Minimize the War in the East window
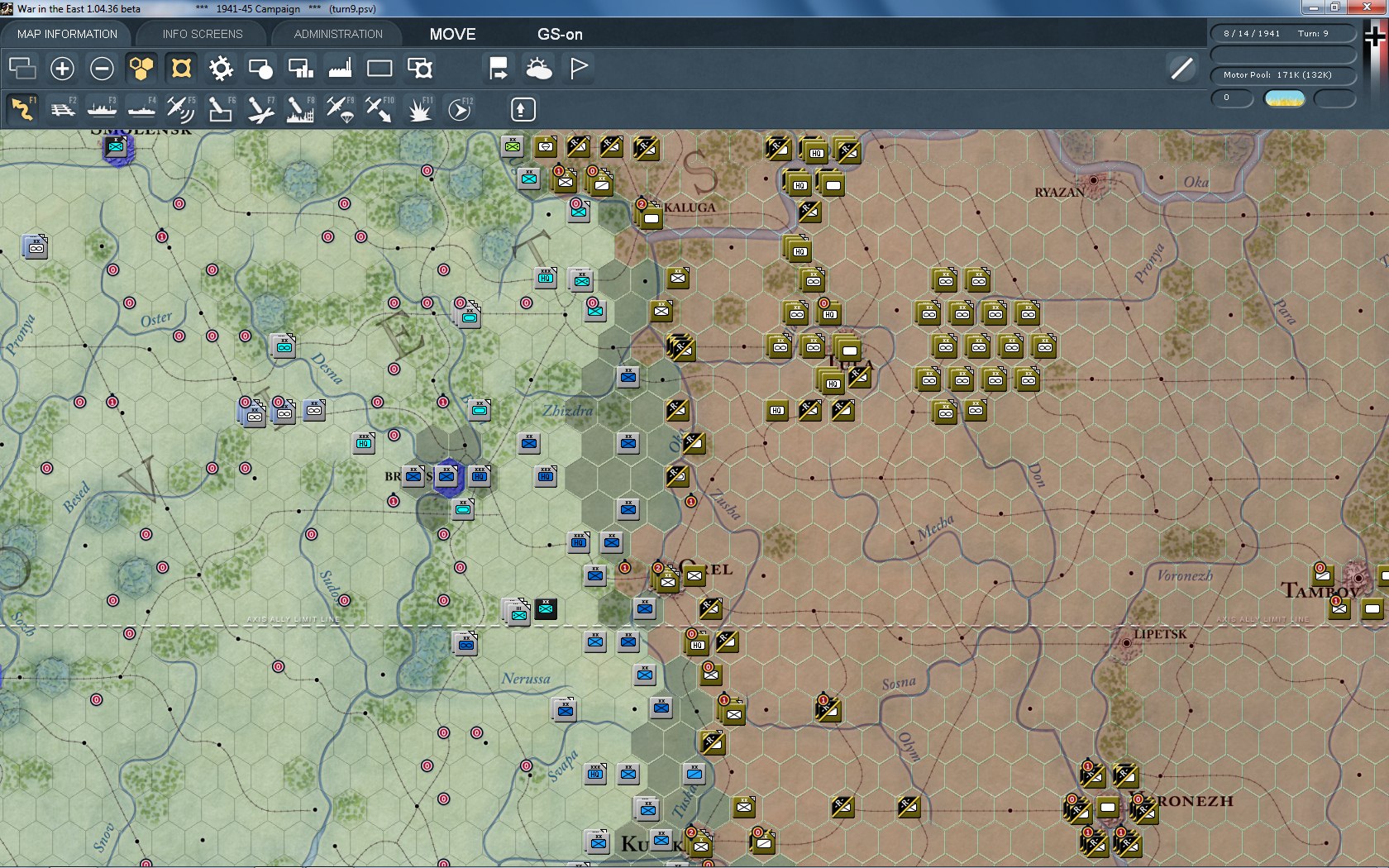This screenshot has height=868, width=1389. [x=1313, y=7]
